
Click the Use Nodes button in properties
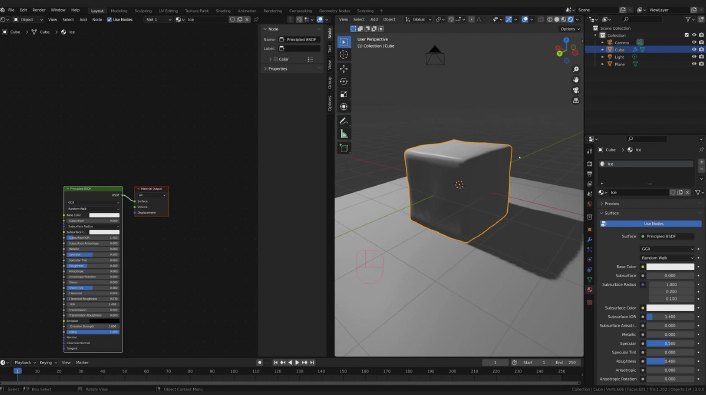point(651,223)
